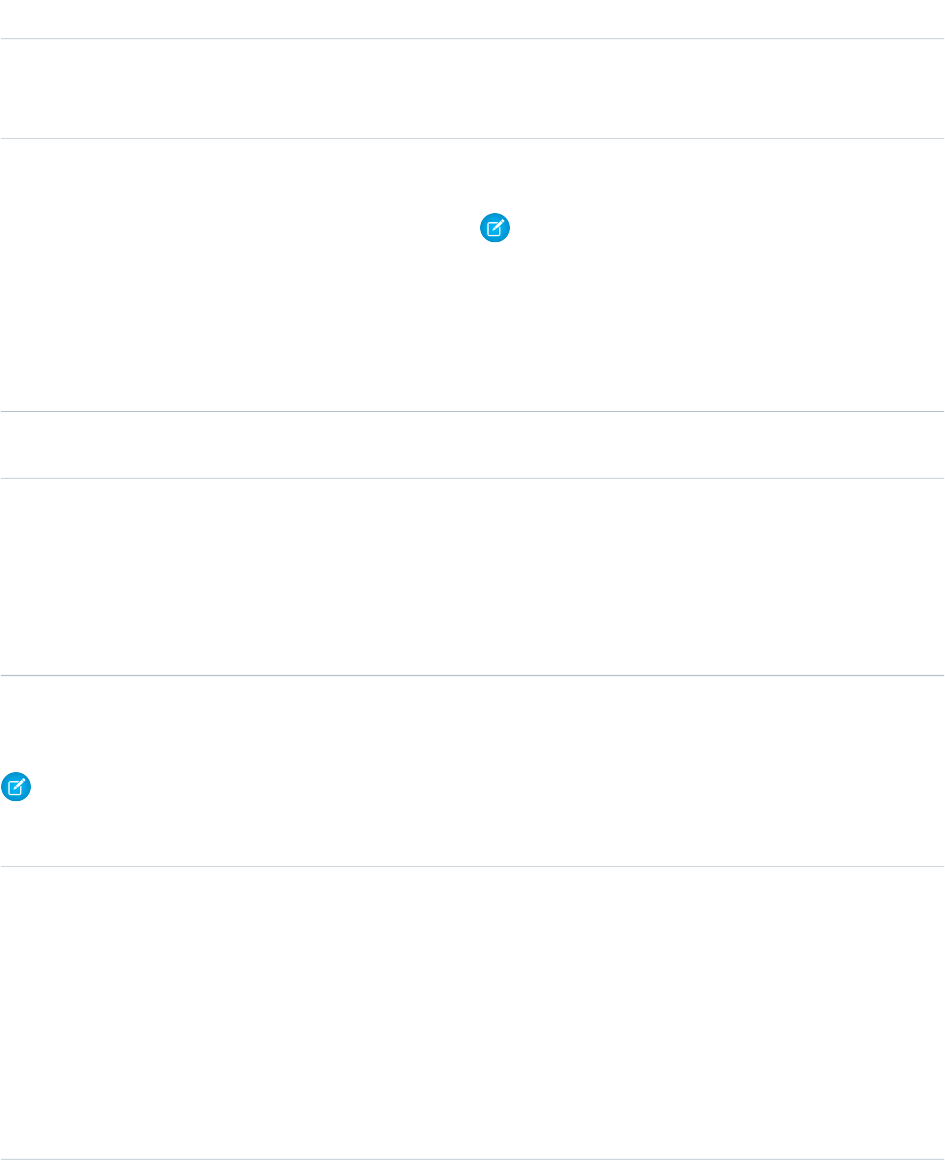Click the divider line directly above the centered note icon row
Screen dimensions: 945x1160
(472, 138)
